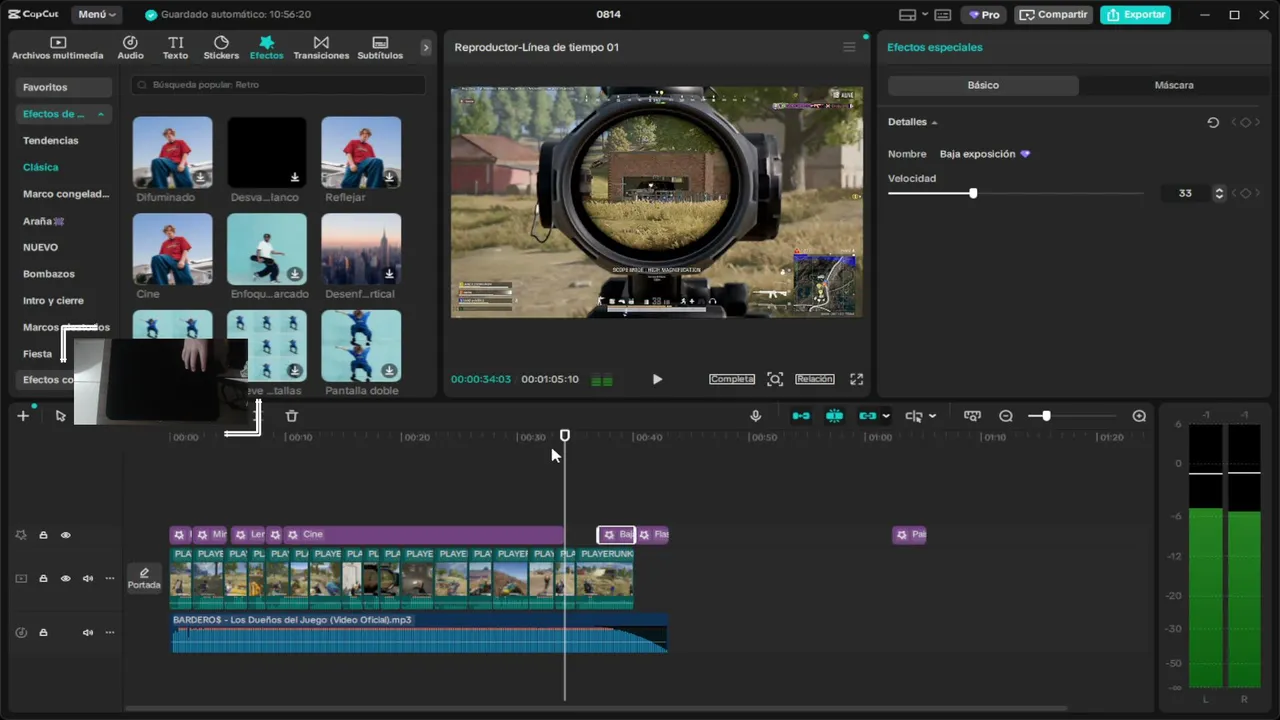Hide the effects track with eye icon
Screen dimensions: 1280x720
click(x=66, y=535)
